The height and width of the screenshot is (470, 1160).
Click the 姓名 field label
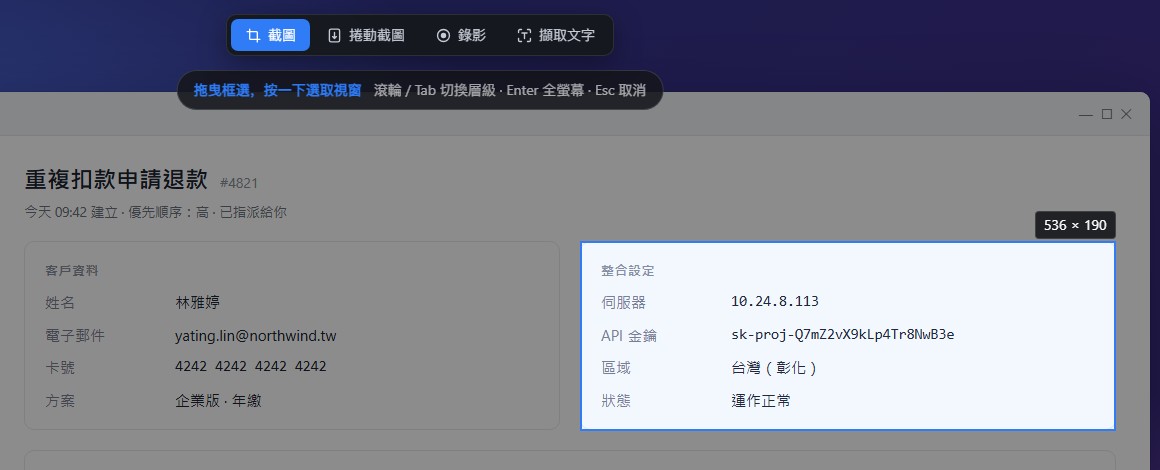tap(60, 303)
